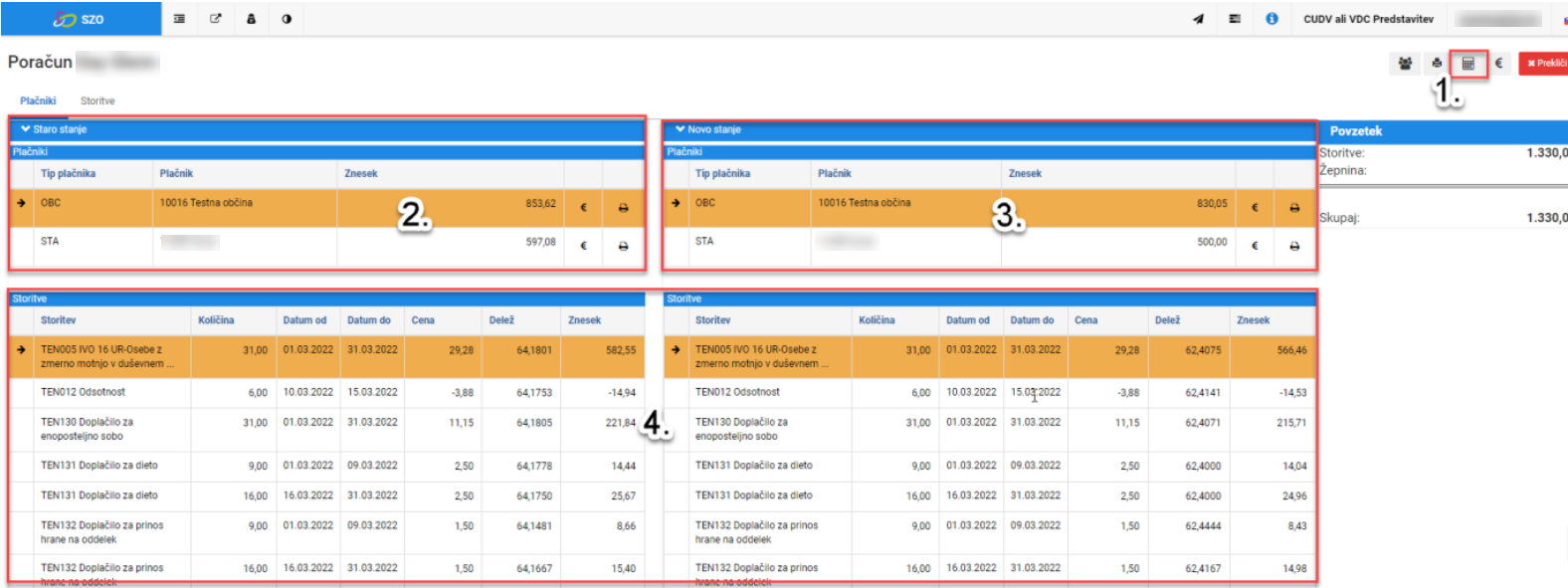Viewport: 1568px width, 588px height.
Task: Switch to the Storitve tab
Action: (98, 100)
